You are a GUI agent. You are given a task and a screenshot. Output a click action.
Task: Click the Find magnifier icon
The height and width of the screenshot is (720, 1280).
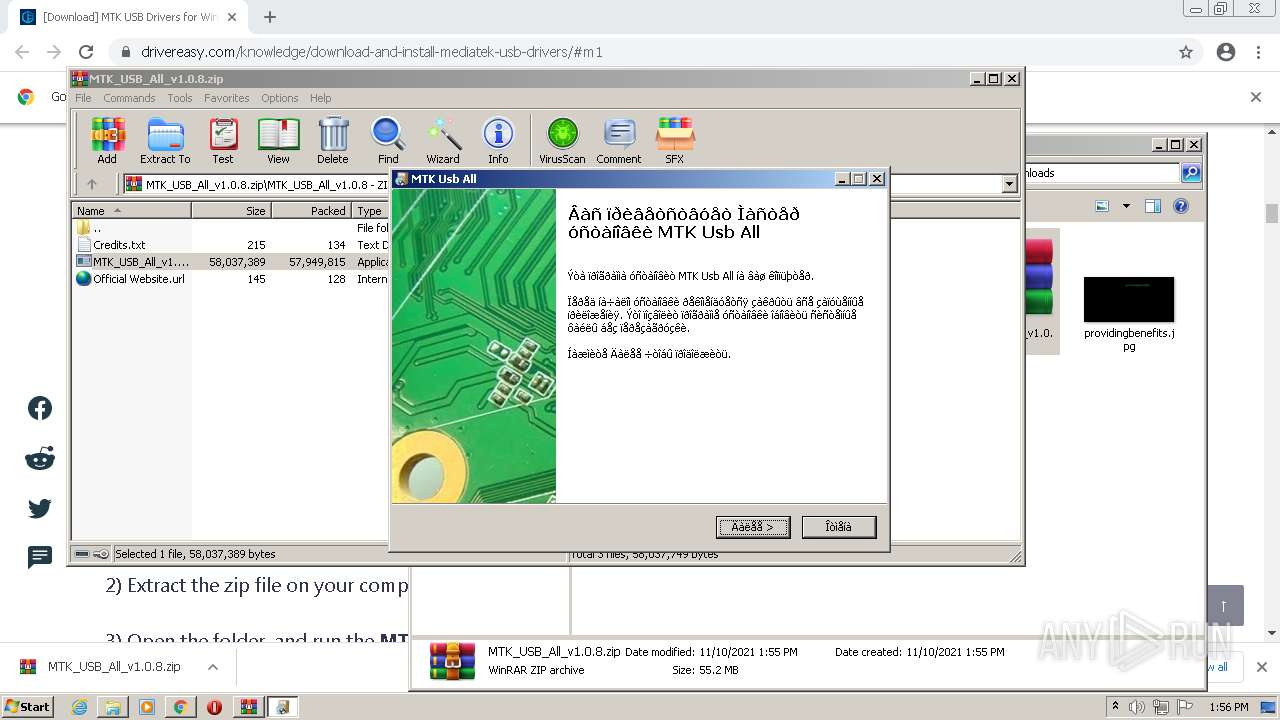(x=388, y=140)
